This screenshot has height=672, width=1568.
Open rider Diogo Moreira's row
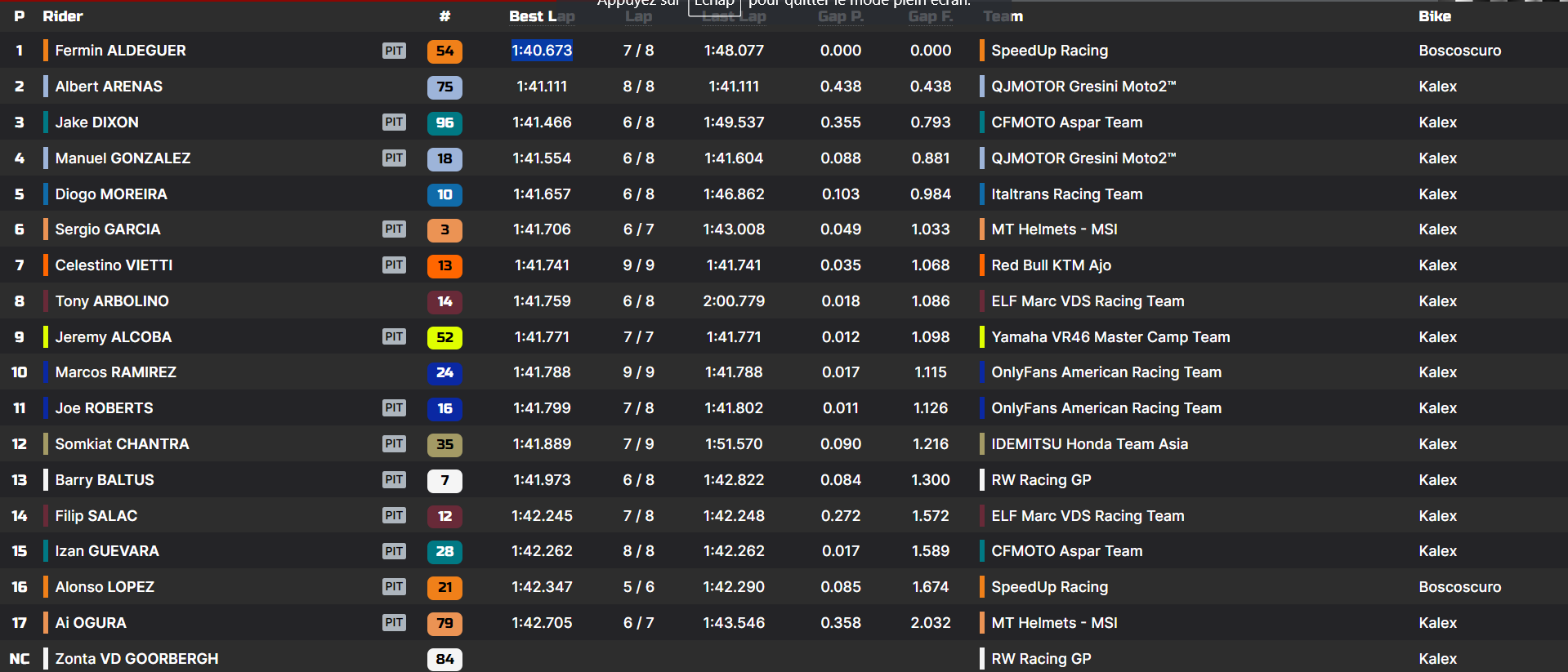tap(111, 194)
